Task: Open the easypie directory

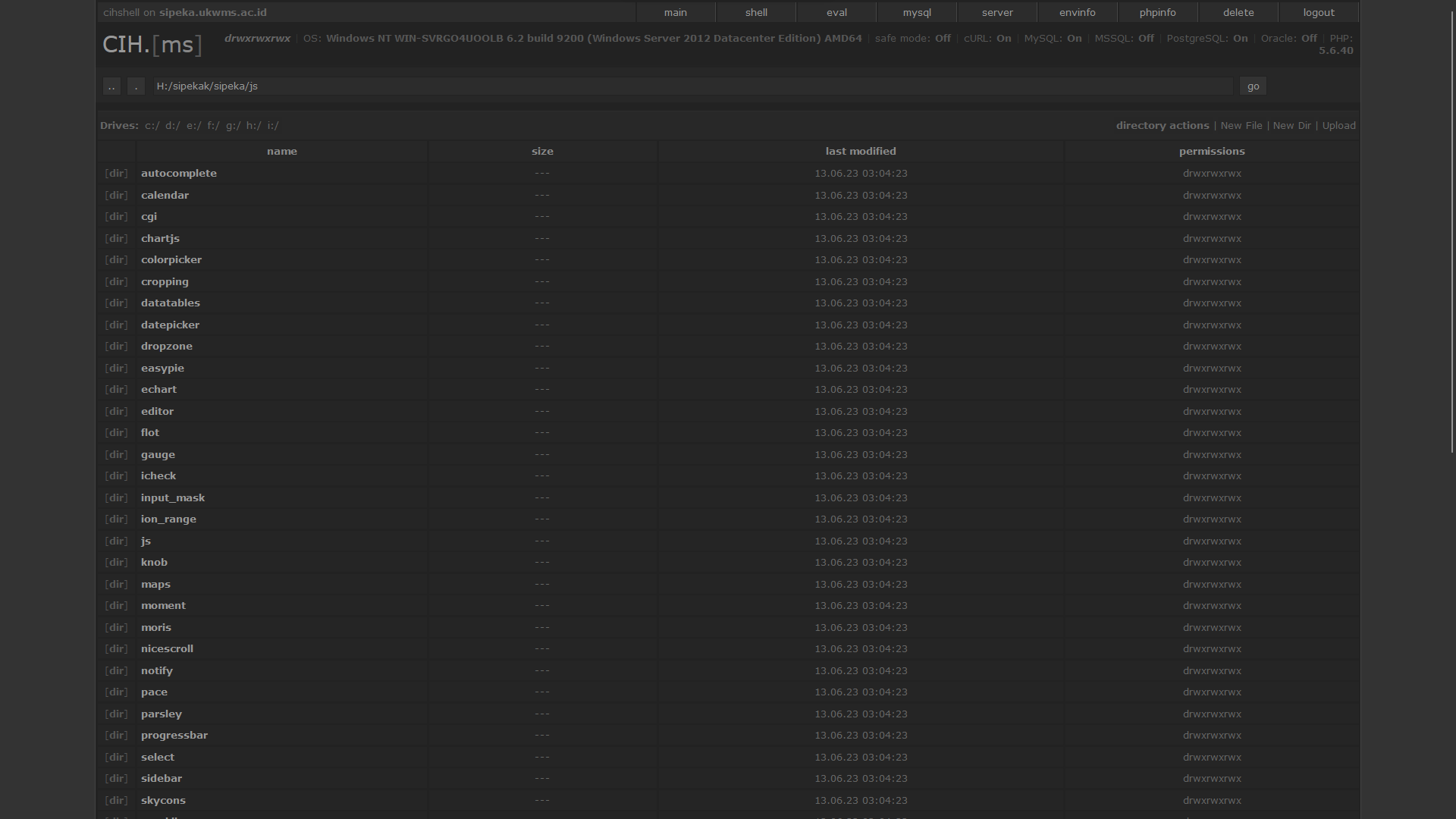Action: [x=162, y=369]
